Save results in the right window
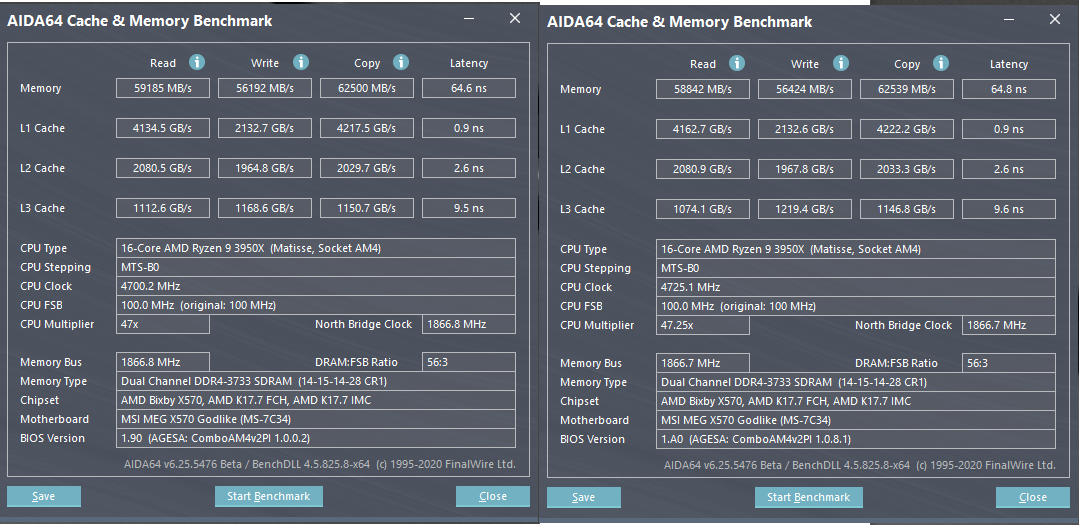 584,497
